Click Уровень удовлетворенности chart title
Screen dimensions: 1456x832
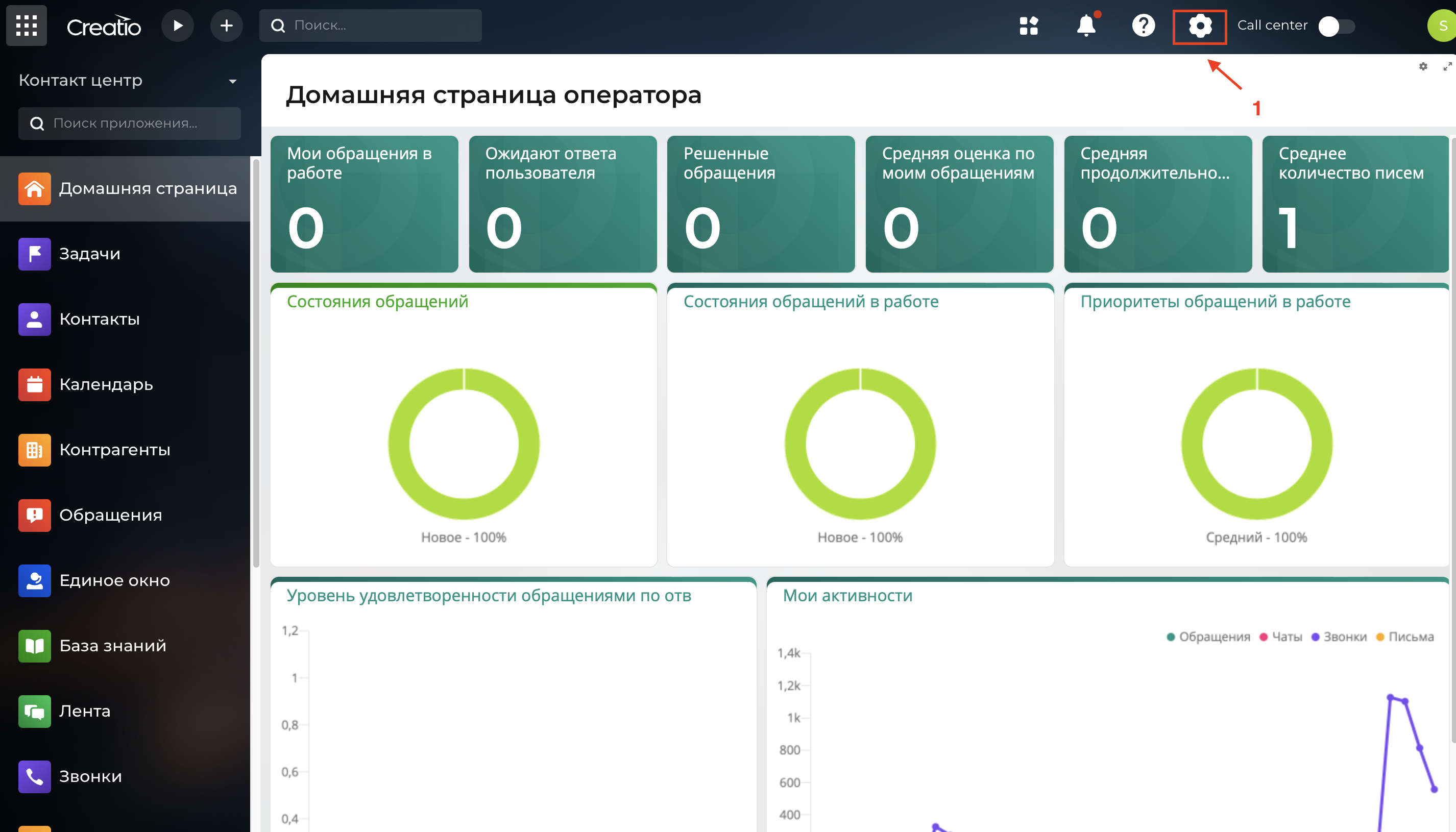point(489,596)
